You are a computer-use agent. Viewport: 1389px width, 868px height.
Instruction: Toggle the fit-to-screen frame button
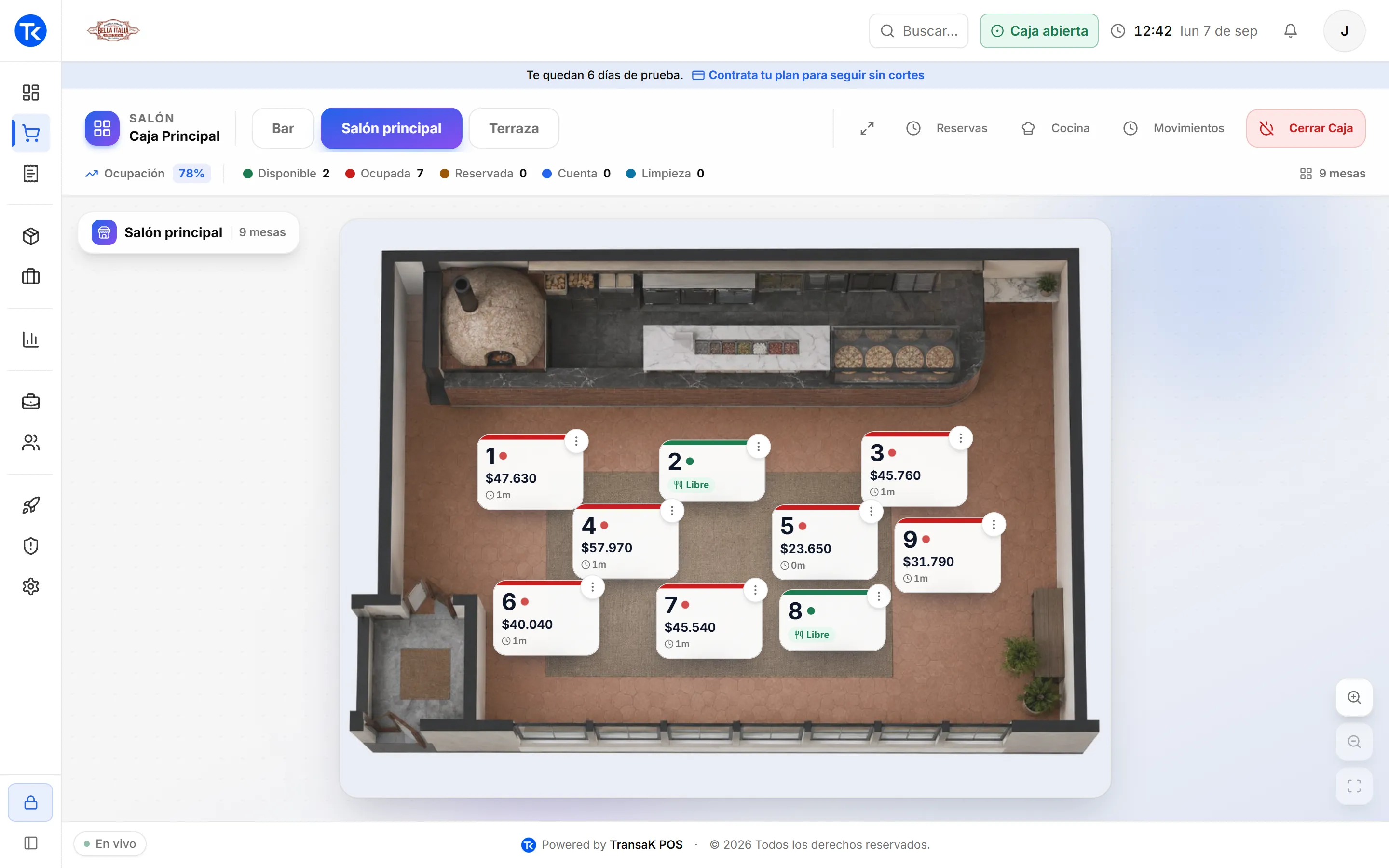pos(1354,786)
